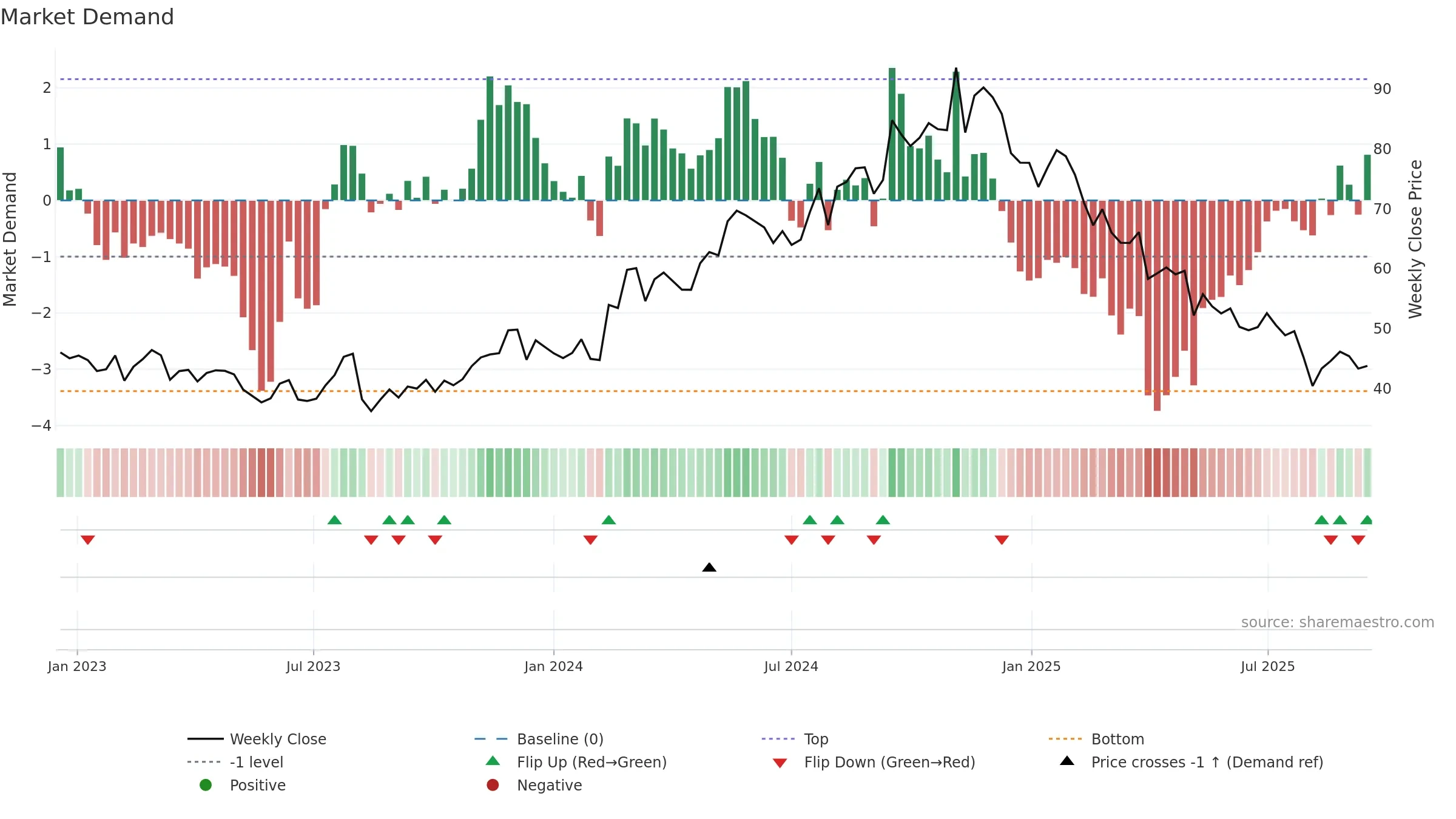1456x819 pixels.
Task: Click the 40 tick on the price axis
Action: point(1383,389)
